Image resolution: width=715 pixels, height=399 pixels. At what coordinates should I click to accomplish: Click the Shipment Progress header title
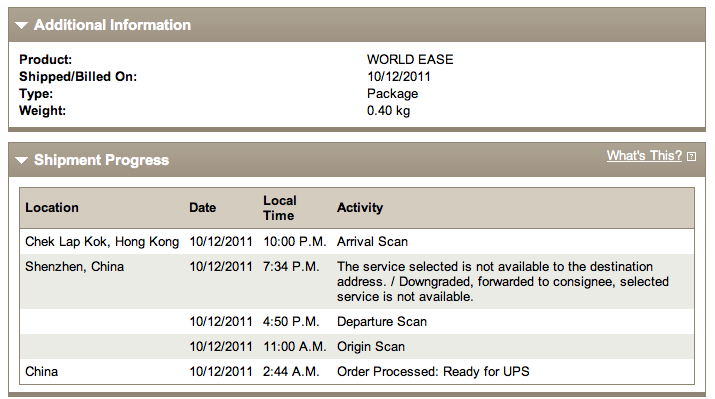[101, 160]
